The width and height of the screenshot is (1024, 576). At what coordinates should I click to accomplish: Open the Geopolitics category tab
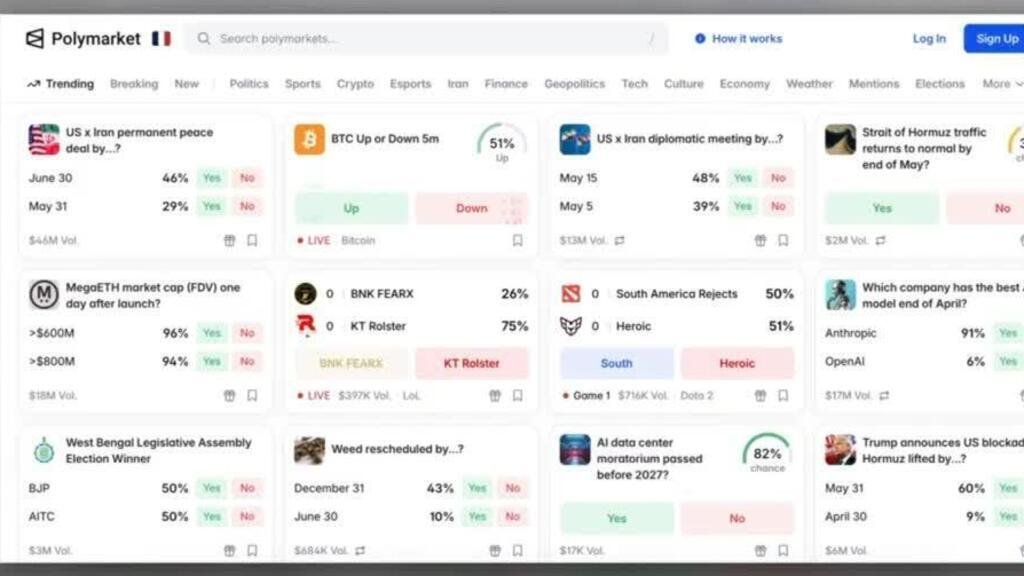pos(574,84)
